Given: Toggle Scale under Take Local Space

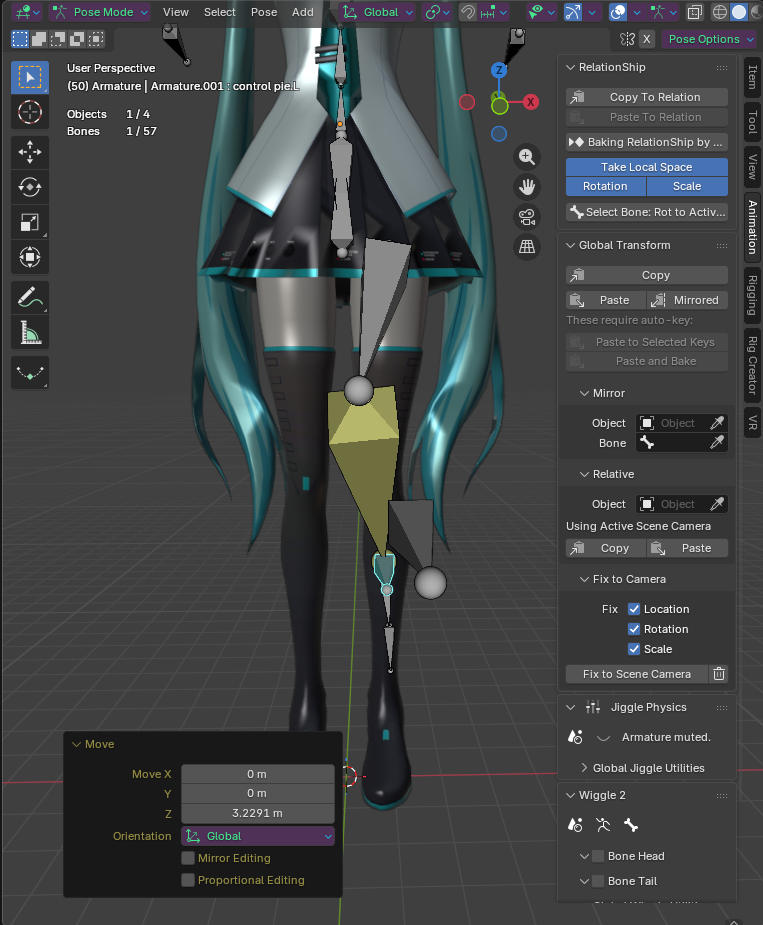Looking at the screenshot, I should pos(687,186).
